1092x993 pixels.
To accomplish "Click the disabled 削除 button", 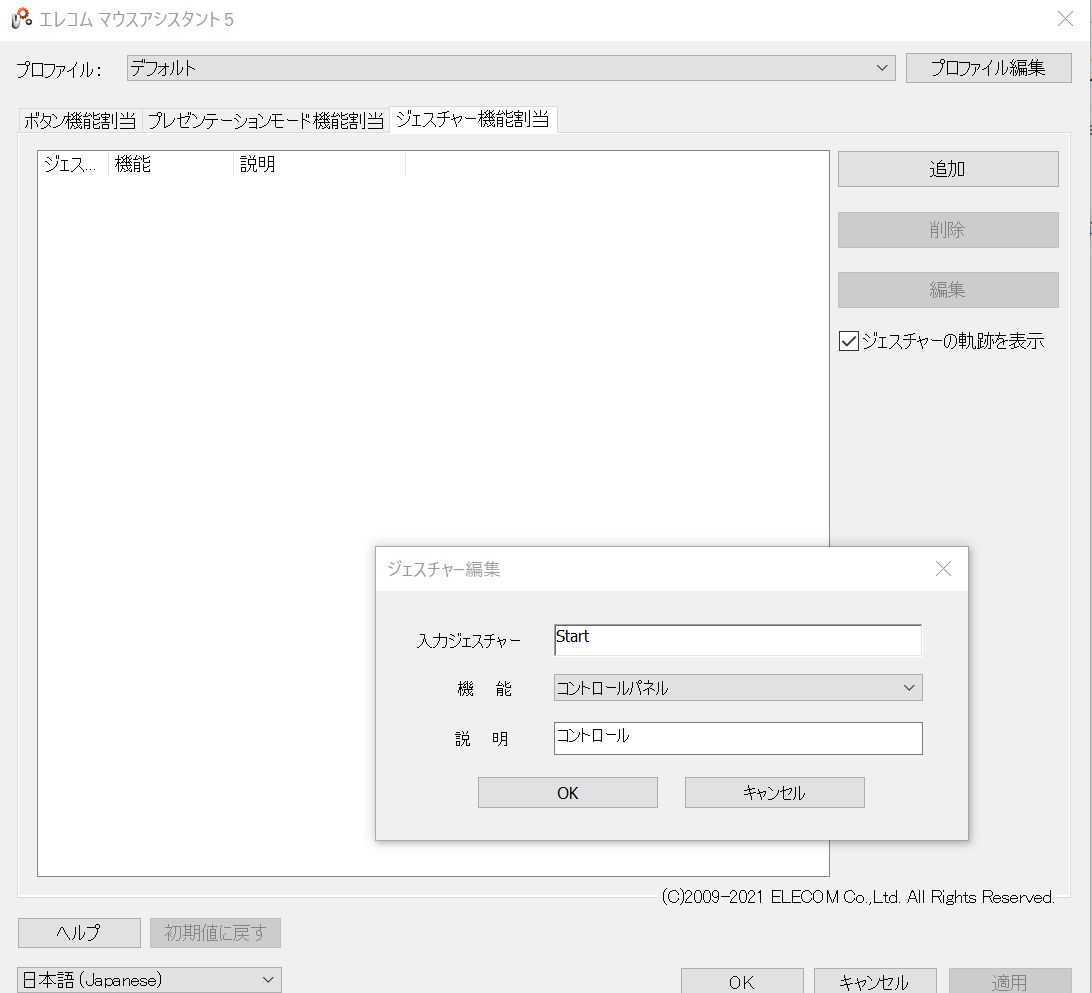I will (947, 230).
